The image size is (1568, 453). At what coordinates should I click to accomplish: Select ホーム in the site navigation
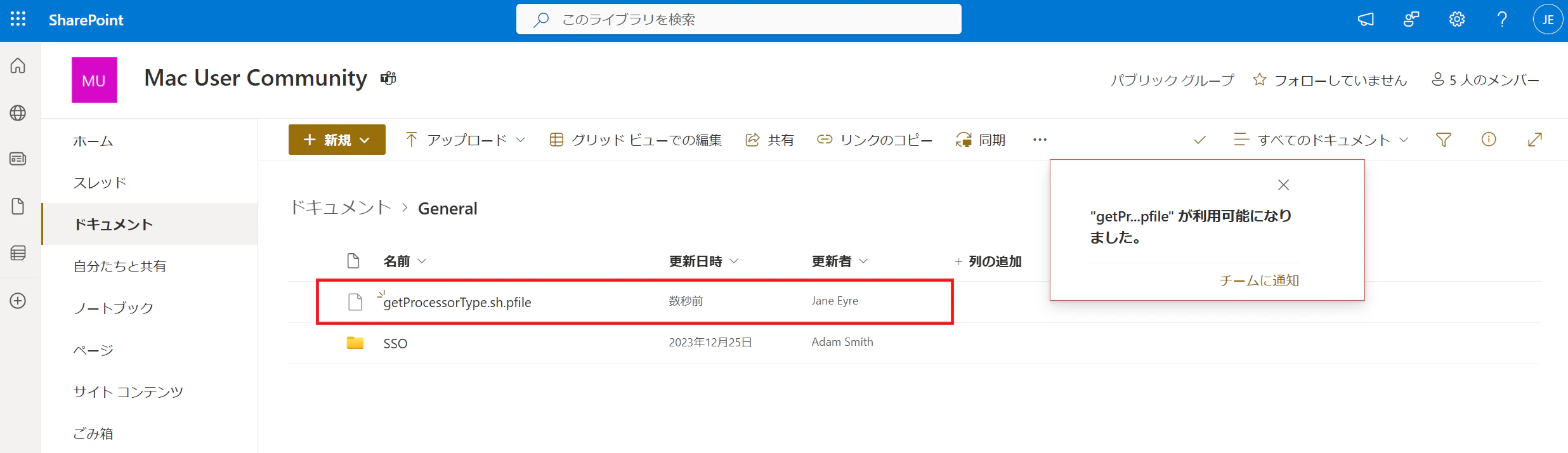click(93, 141)
